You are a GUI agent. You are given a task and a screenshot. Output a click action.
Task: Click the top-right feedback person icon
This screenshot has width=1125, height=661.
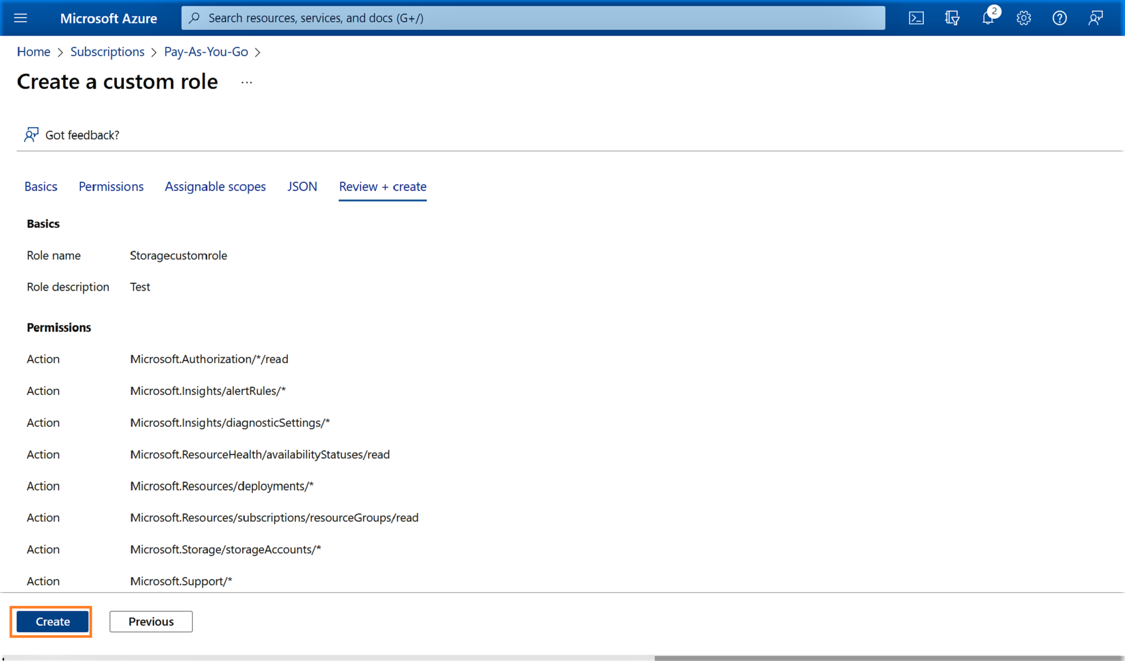[1096, 18]
